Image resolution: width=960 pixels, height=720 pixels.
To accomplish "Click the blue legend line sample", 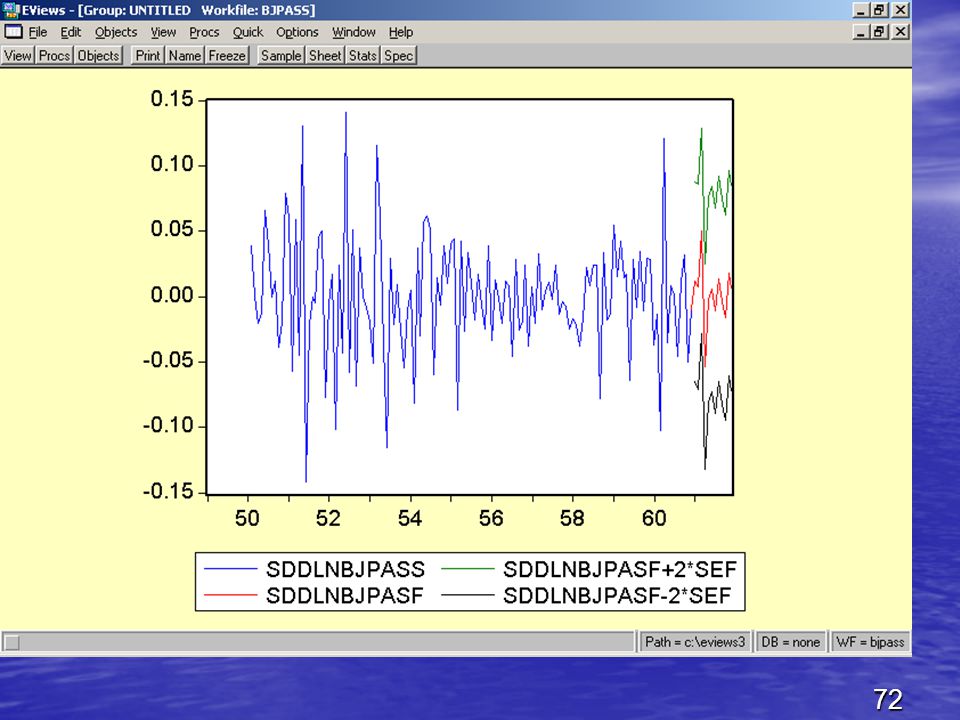I will coord(230,569).
